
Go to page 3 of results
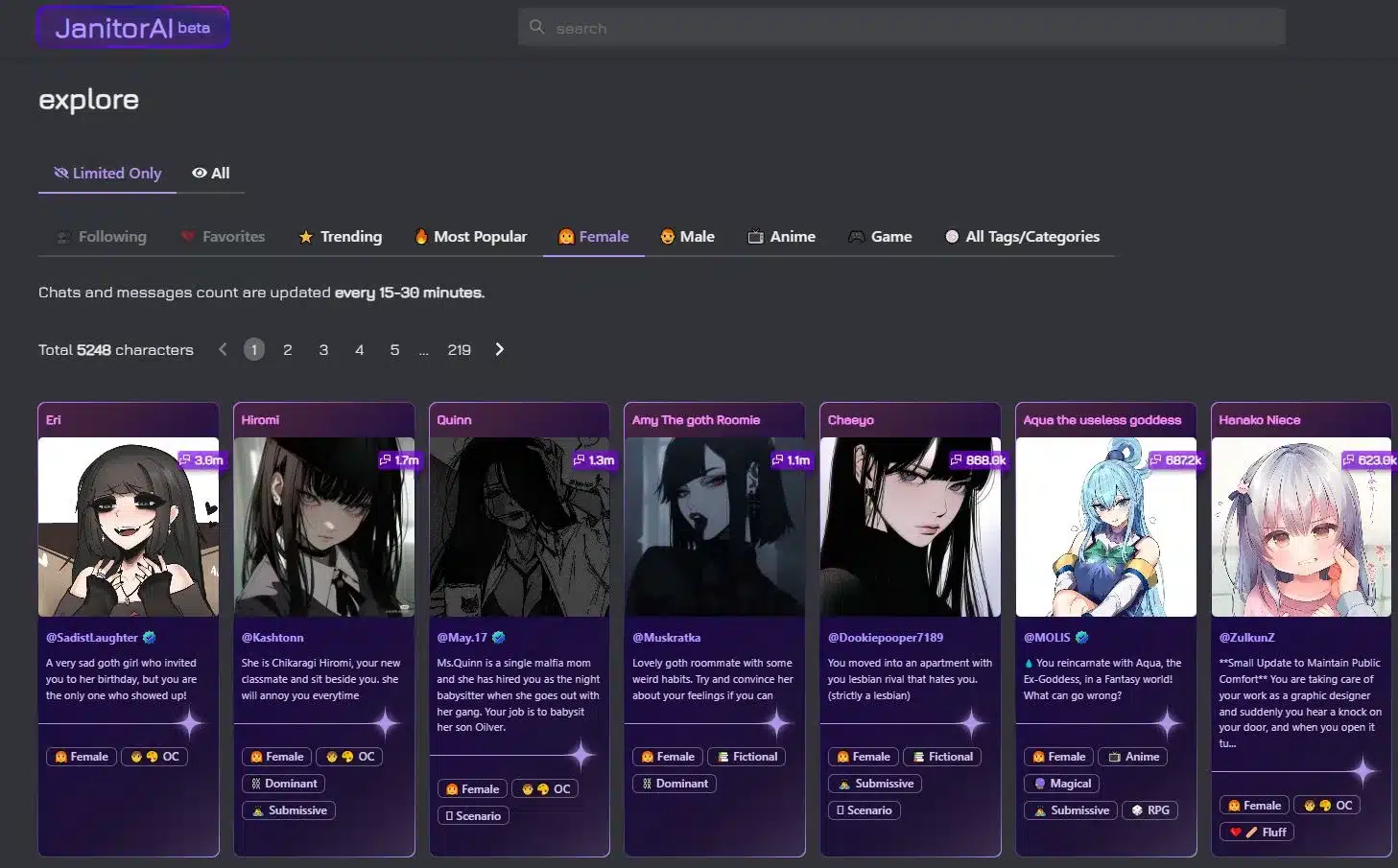click(x=323, y=349)
